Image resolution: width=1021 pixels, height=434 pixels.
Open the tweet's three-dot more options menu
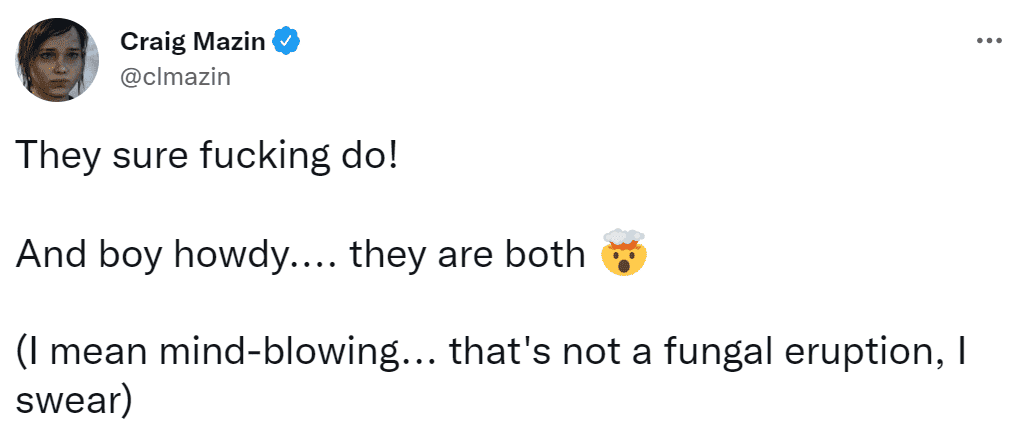pos(987,41)
